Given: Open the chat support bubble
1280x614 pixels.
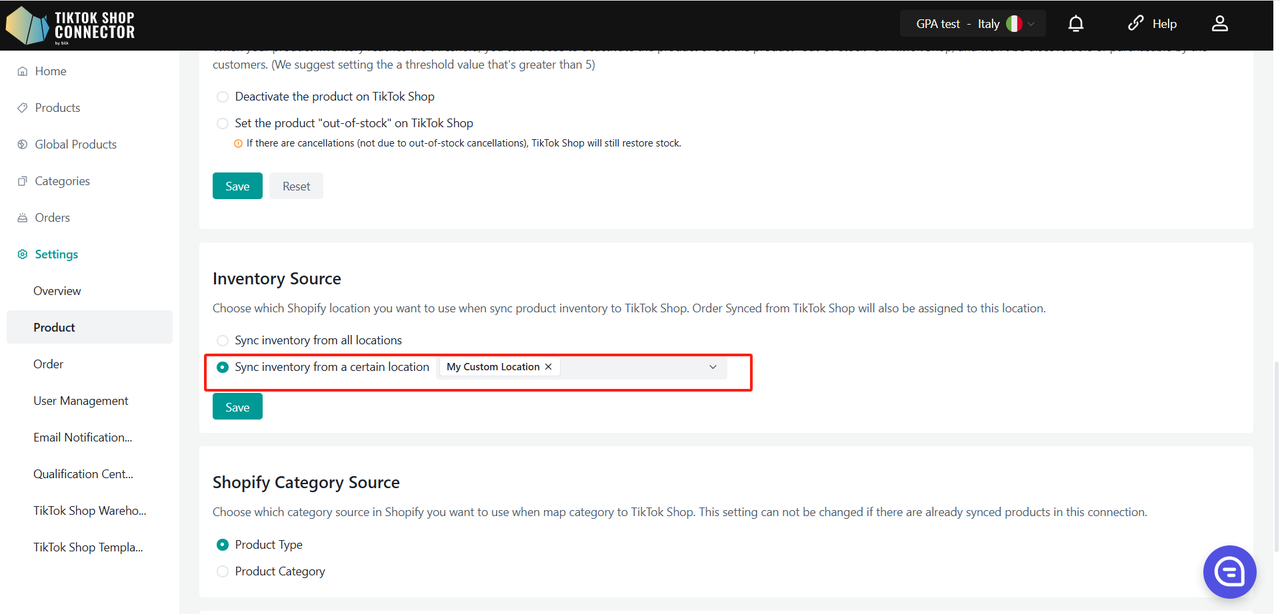Looking at the screenshot, I should coord(1229,571).
